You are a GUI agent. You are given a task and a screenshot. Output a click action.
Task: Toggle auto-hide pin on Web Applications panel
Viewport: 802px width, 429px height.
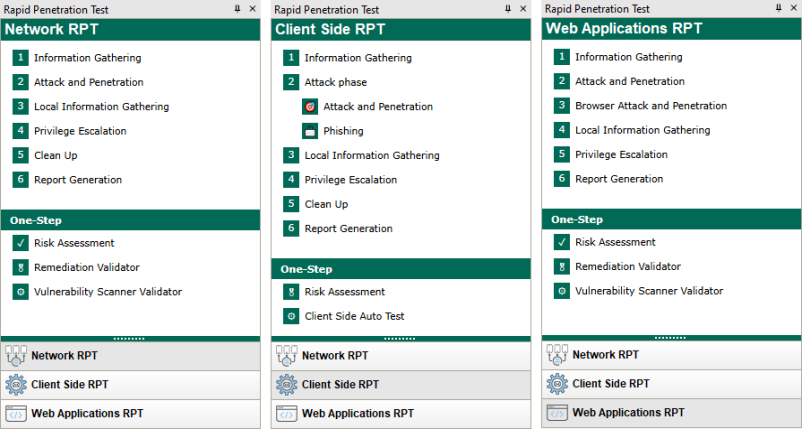(x=778, y=8)
